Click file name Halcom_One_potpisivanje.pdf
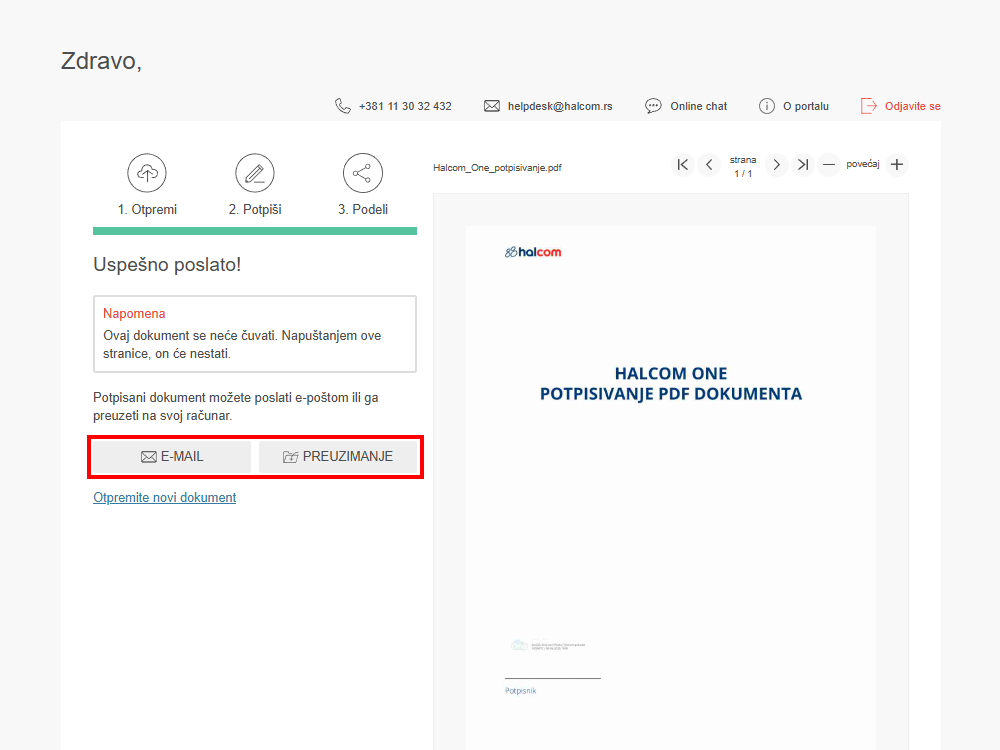 pos(497,168)
